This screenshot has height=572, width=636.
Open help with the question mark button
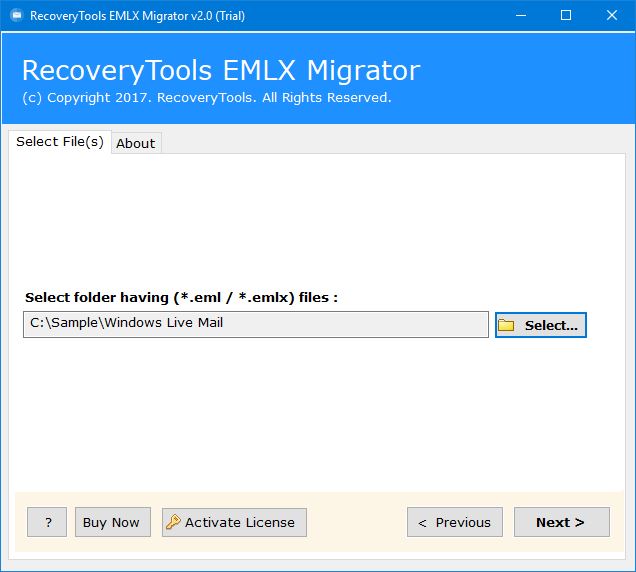tap(47, 522)
